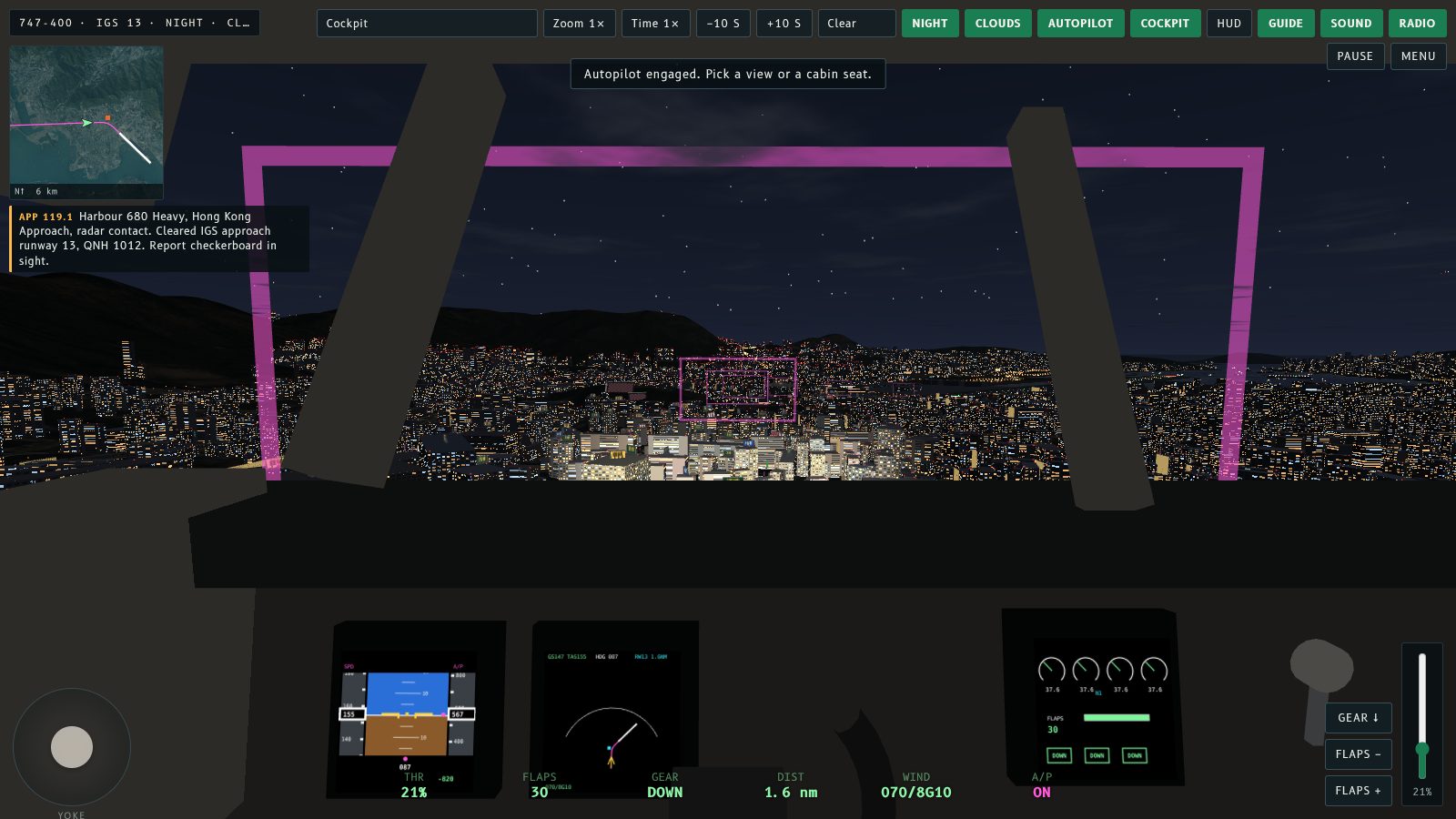
Task: Click the GEAR DOWN readout
Action: coord(665,785)
